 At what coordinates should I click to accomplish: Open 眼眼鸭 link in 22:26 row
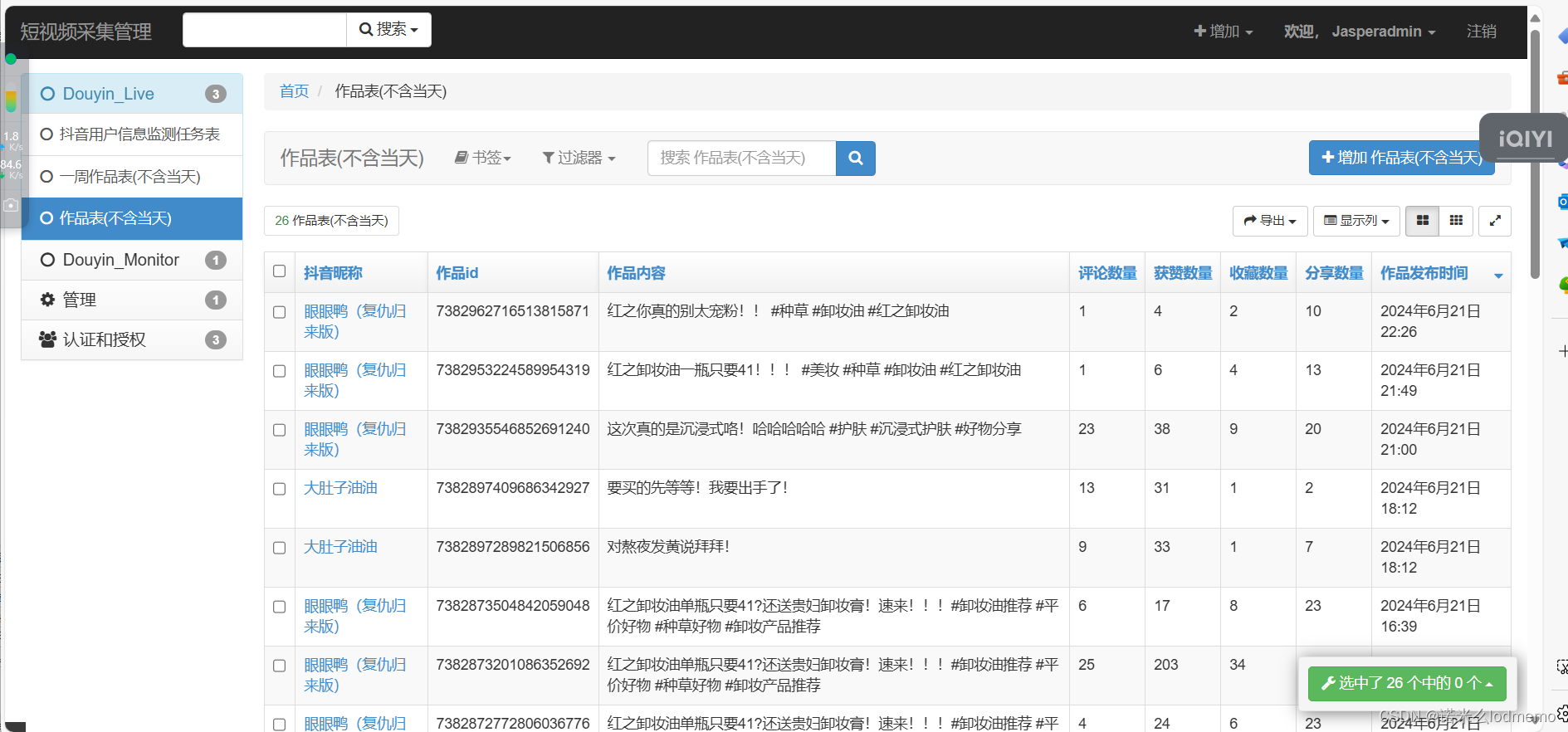(355, 321)
